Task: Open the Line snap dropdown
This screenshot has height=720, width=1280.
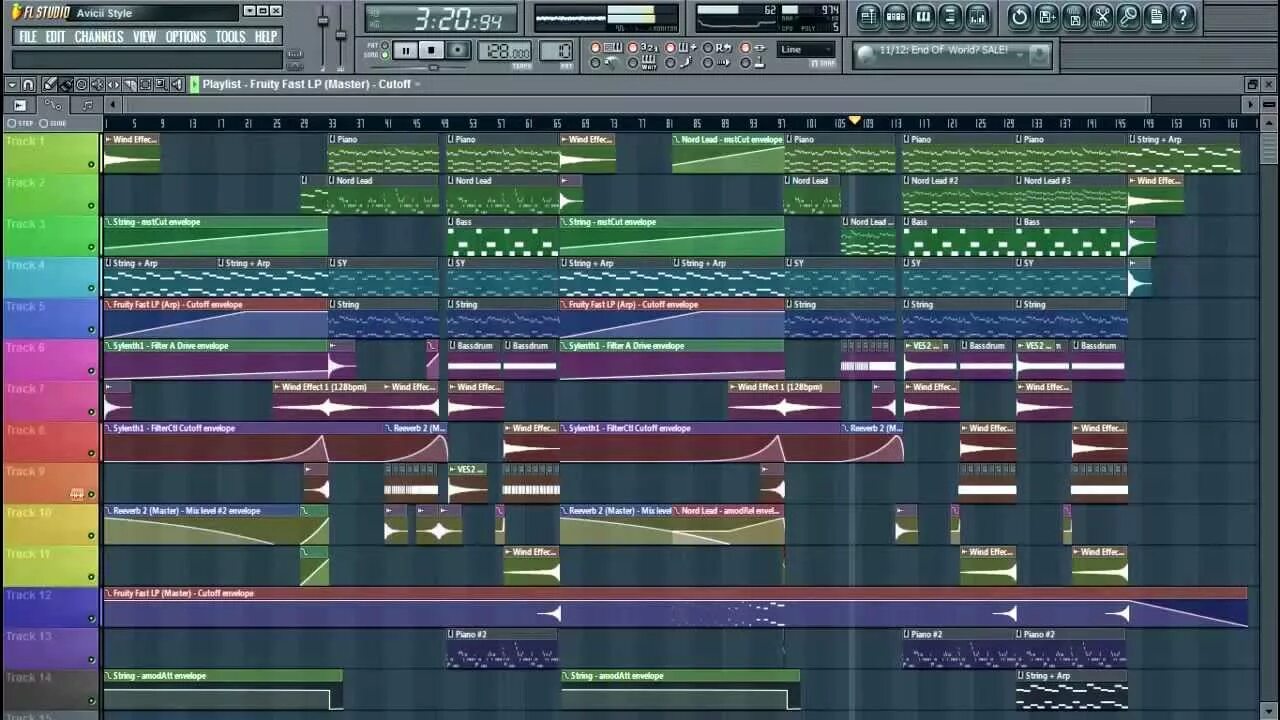Action: 805,49
